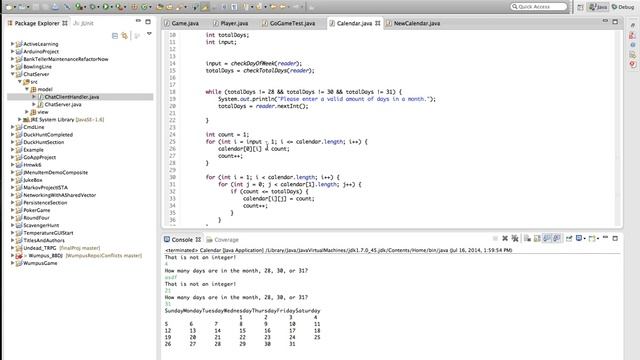Open the Run configurations dropdown arrow

point(111,7)
